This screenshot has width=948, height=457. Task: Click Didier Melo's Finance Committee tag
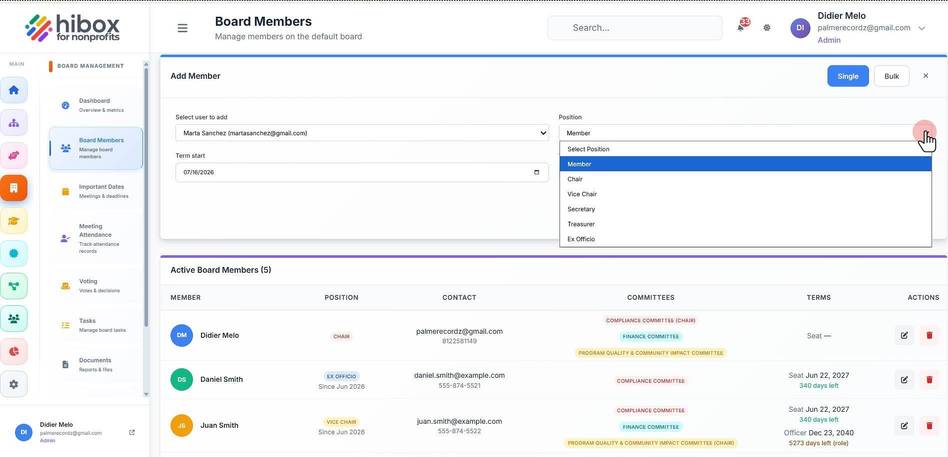(651, 336)
